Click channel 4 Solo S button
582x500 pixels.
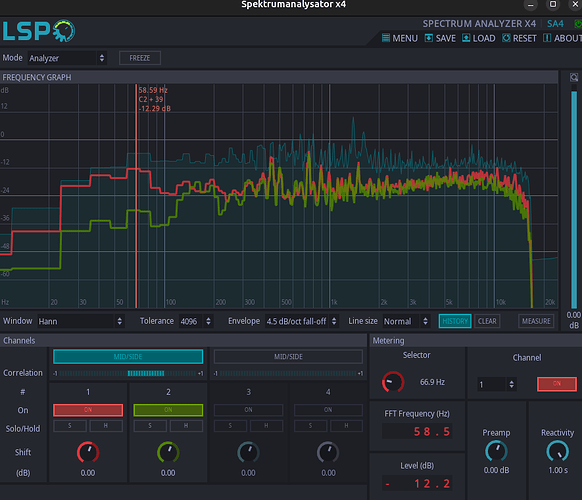[310, 426]
